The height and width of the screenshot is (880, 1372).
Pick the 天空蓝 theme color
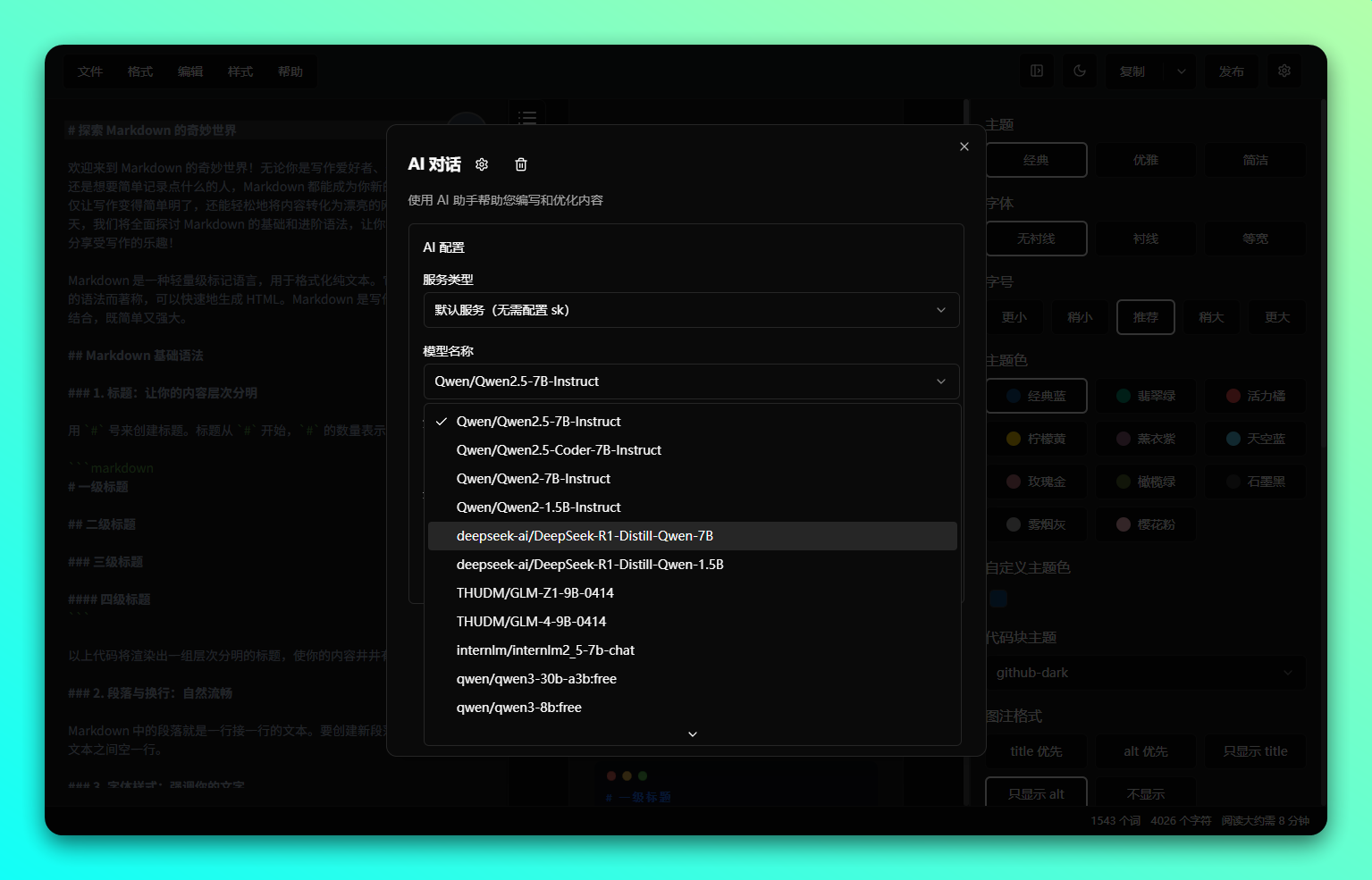coord(1256,439)
